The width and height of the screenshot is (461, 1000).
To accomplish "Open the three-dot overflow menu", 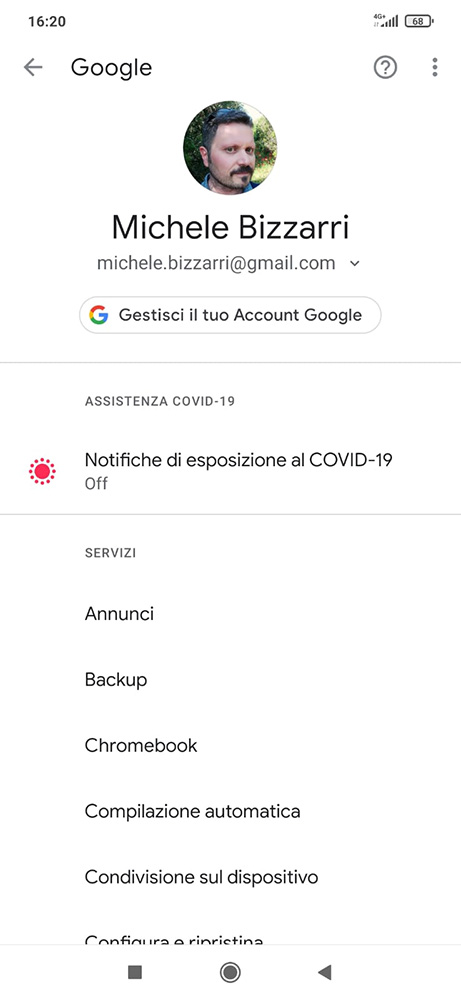I will (x=435, y=67).
